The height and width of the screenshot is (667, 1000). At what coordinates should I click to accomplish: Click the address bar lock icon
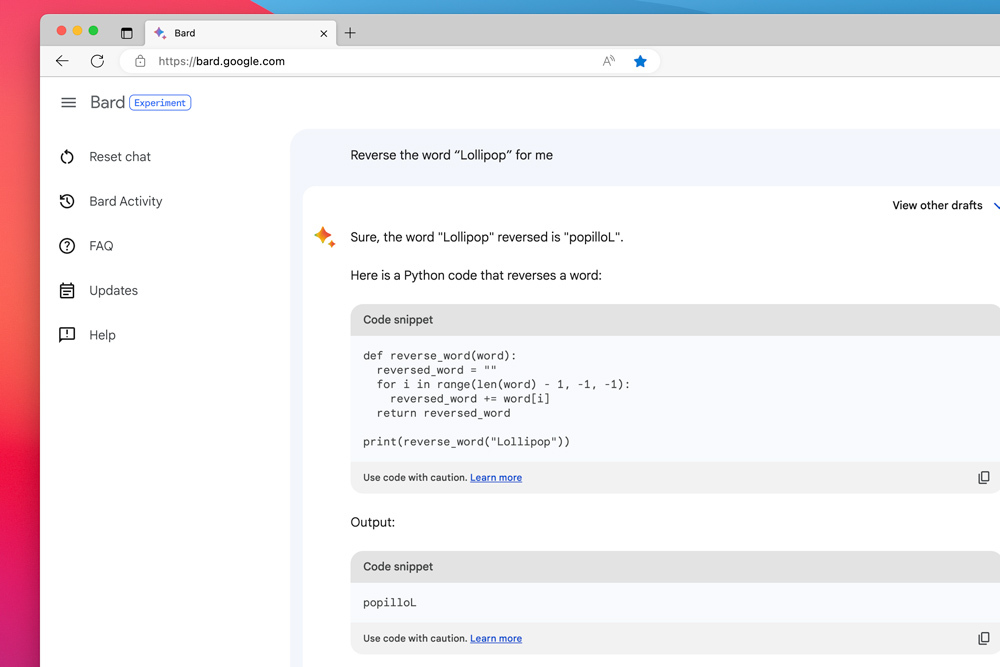[140, 61]
